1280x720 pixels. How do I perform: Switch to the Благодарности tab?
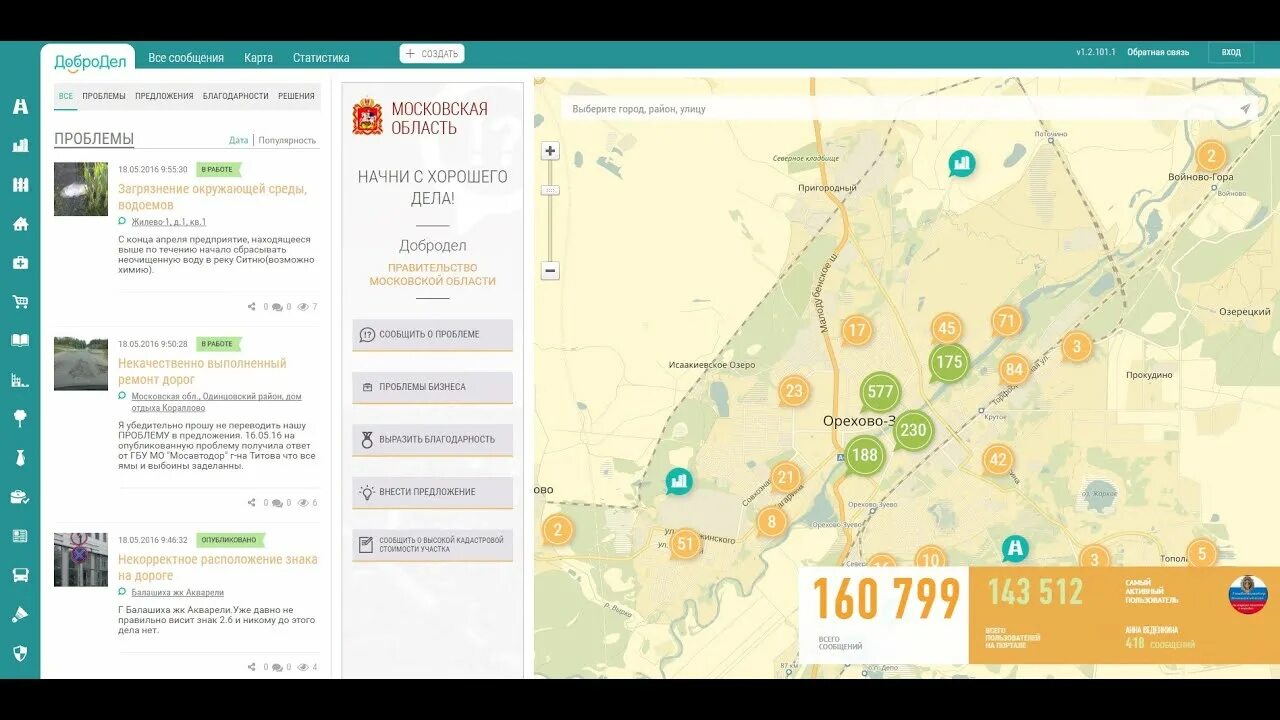point(236,96)
